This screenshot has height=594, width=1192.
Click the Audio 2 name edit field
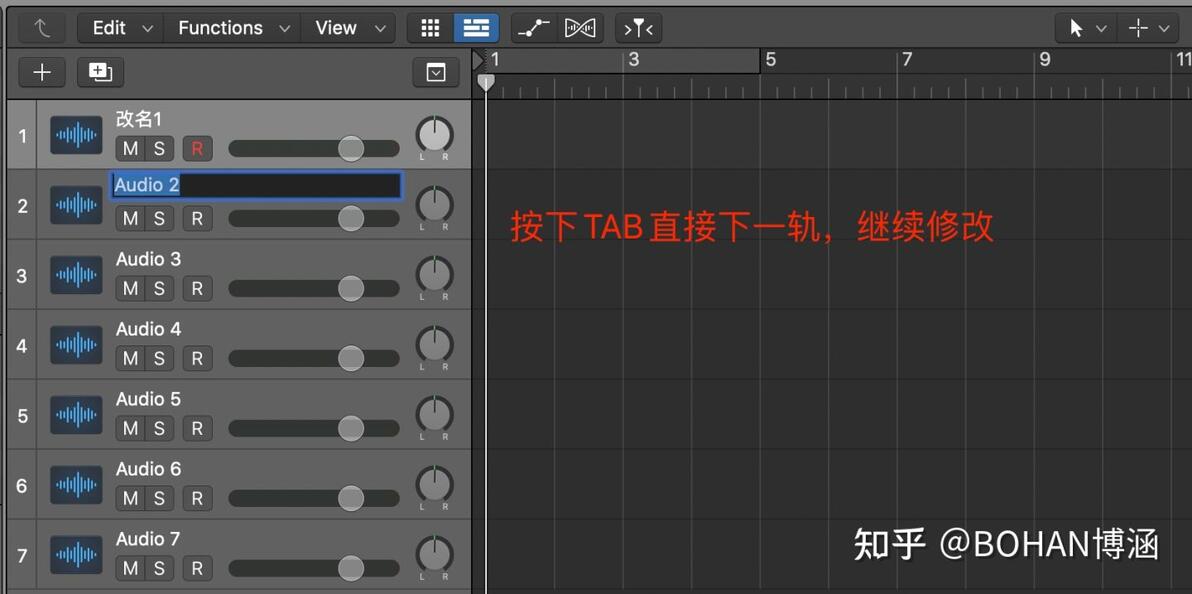[257, 186]
